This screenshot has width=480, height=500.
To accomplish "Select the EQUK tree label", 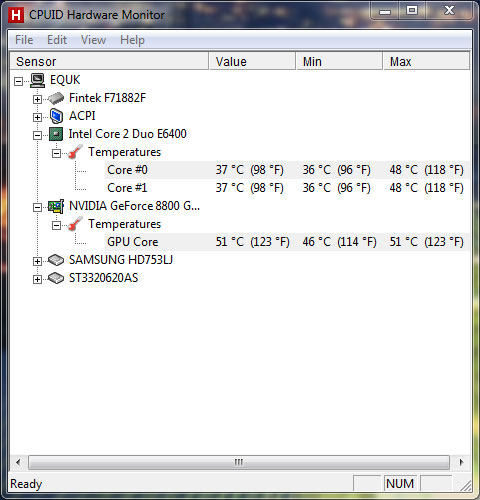I will [65, 80].
